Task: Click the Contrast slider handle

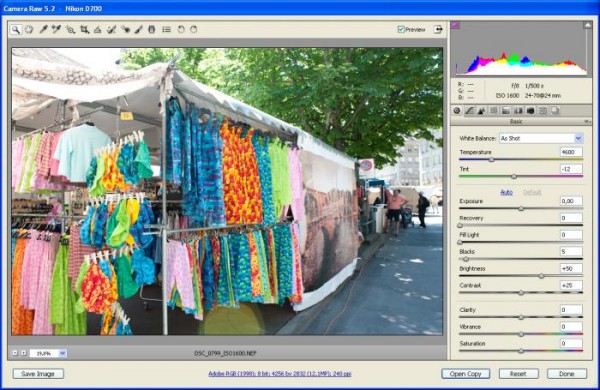Action: (521, 293)
